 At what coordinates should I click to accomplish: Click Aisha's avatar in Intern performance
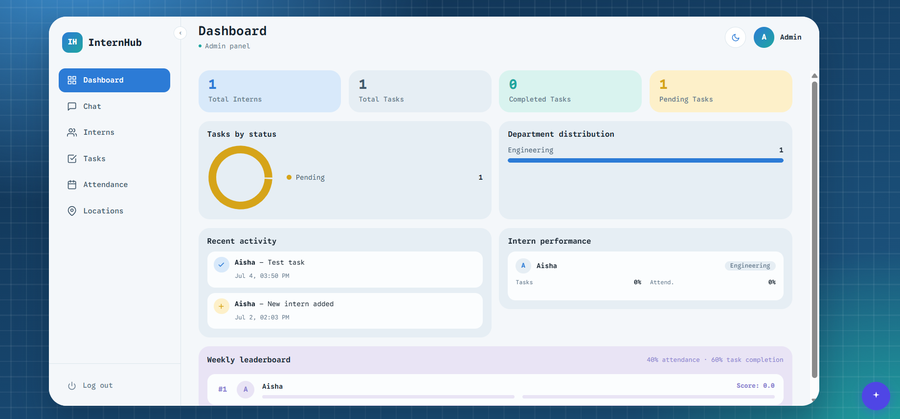523,266
